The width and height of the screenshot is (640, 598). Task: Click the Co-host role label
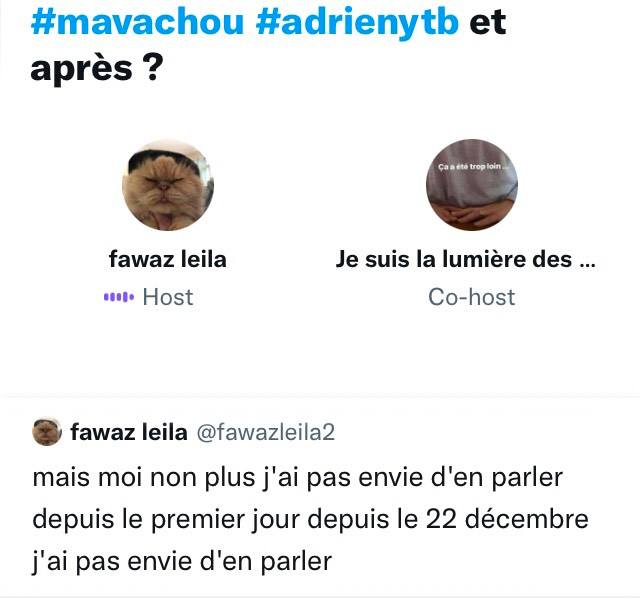coord(472,297)
